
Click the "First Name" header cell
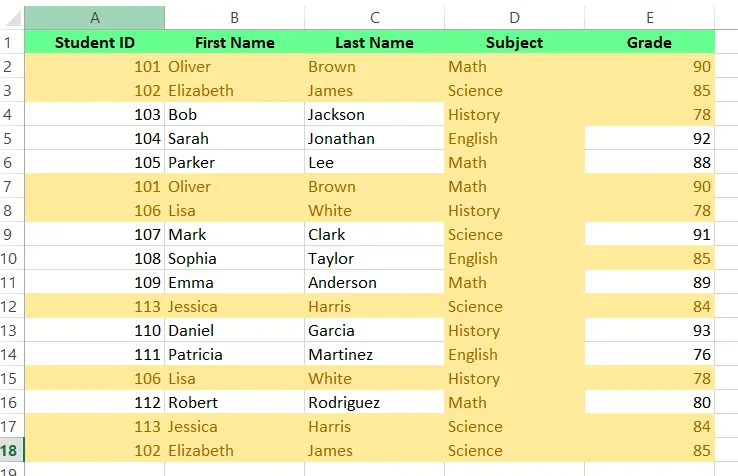click(x=235, y=43)
